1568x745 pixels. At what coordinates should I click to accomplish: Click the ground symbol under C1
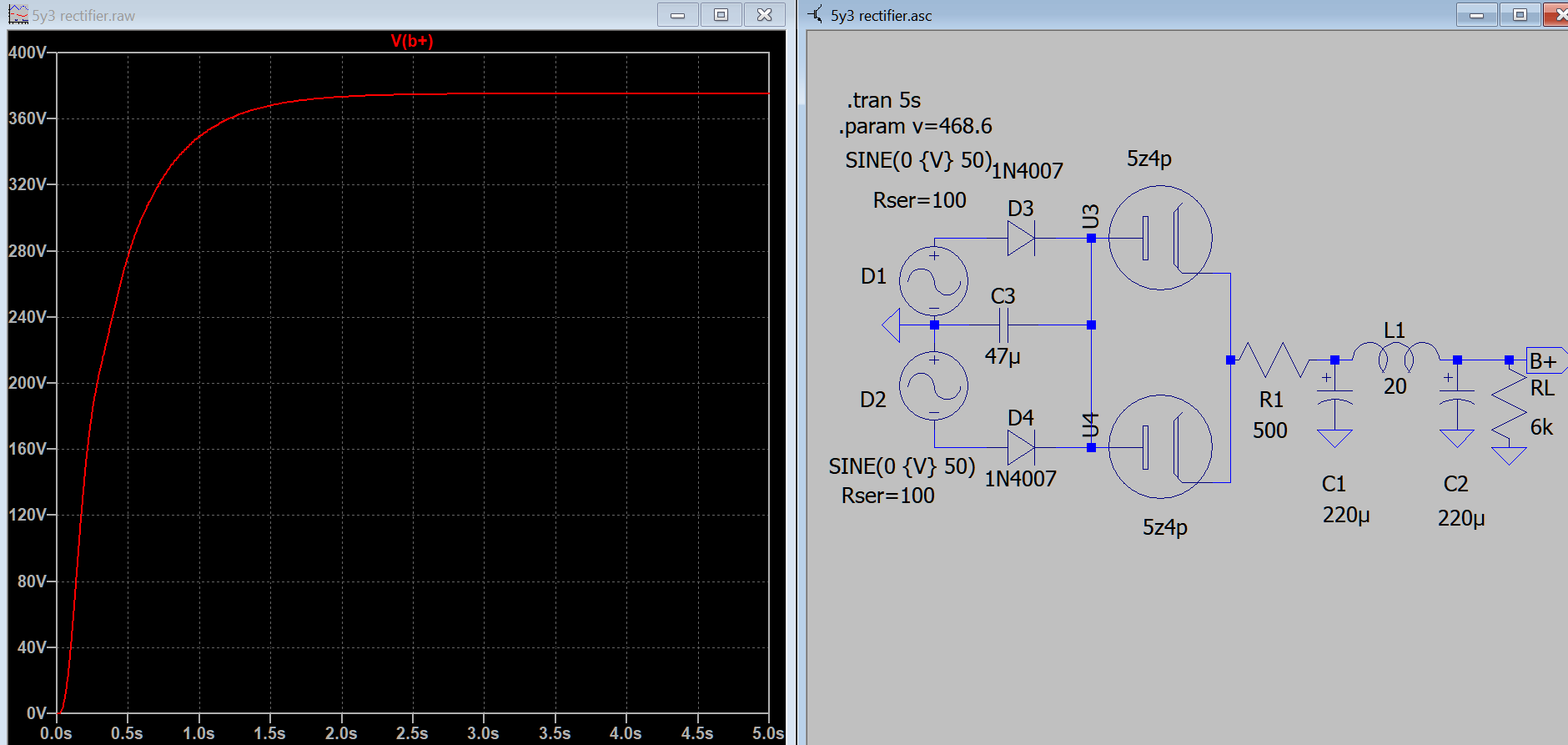coord(1334,439)
